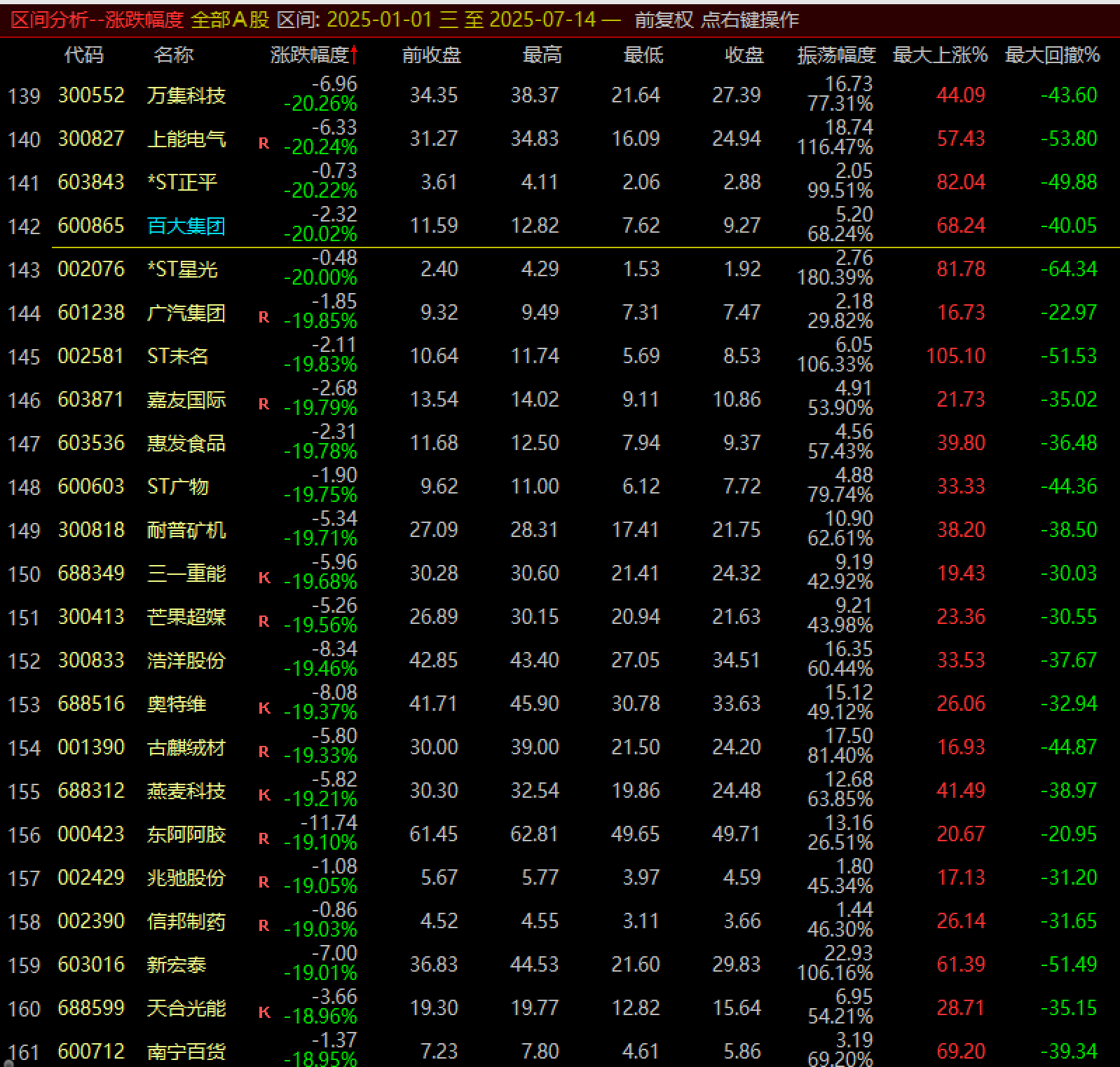Click previous close 61.45
This screenshot has height=1067, width=1120.
(434, 834)
